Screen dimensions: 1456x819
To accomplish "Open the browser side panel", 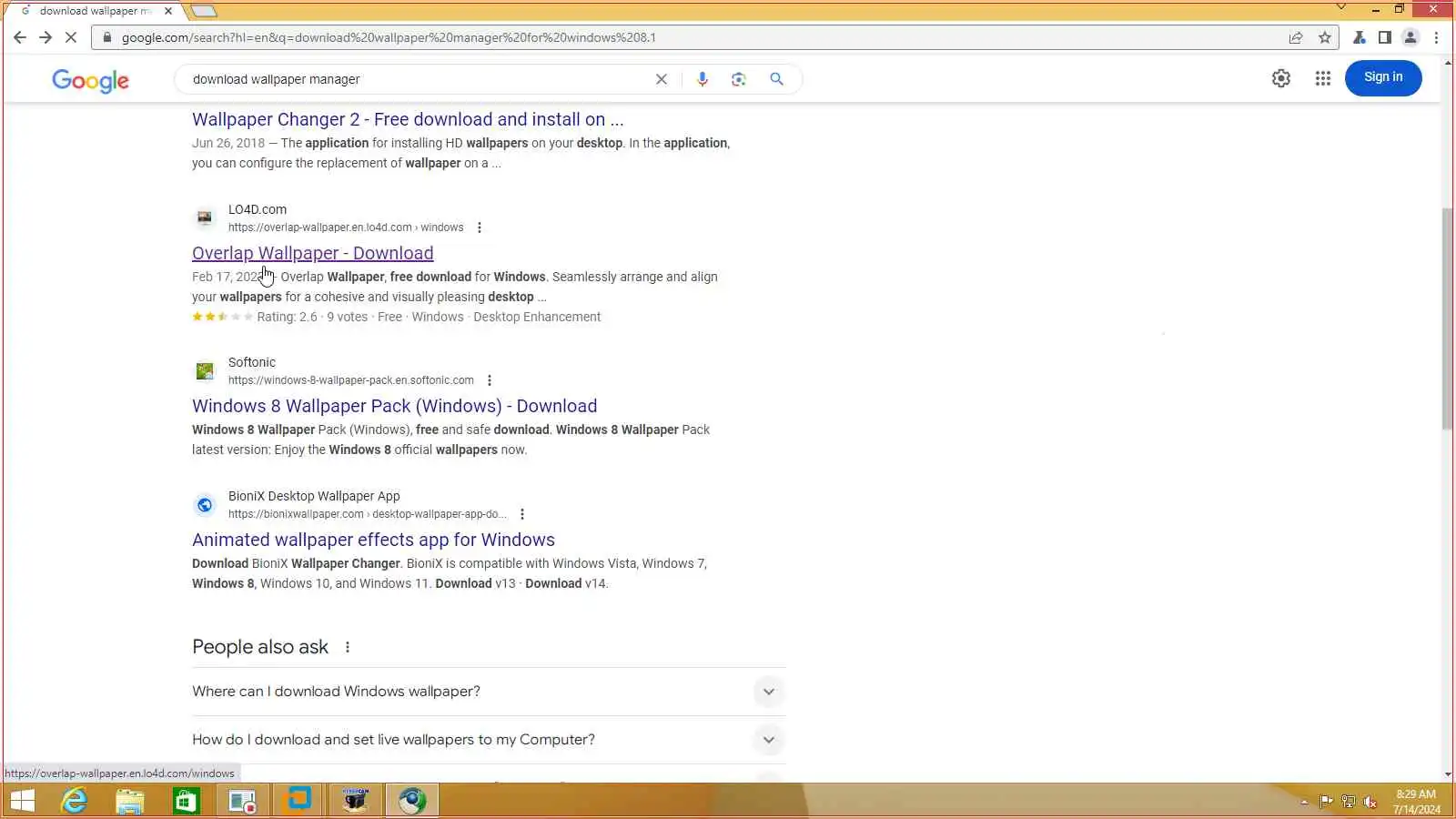I will click(1384, 37).
